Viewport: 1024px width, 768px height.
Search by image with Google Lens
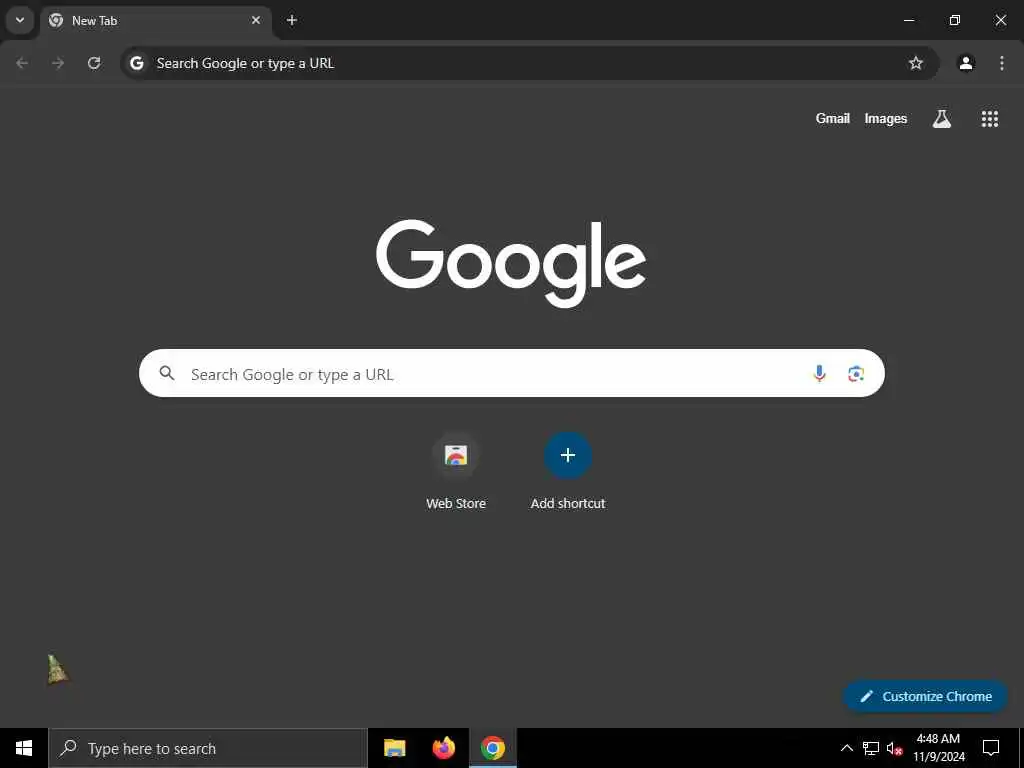coord(856,374)
